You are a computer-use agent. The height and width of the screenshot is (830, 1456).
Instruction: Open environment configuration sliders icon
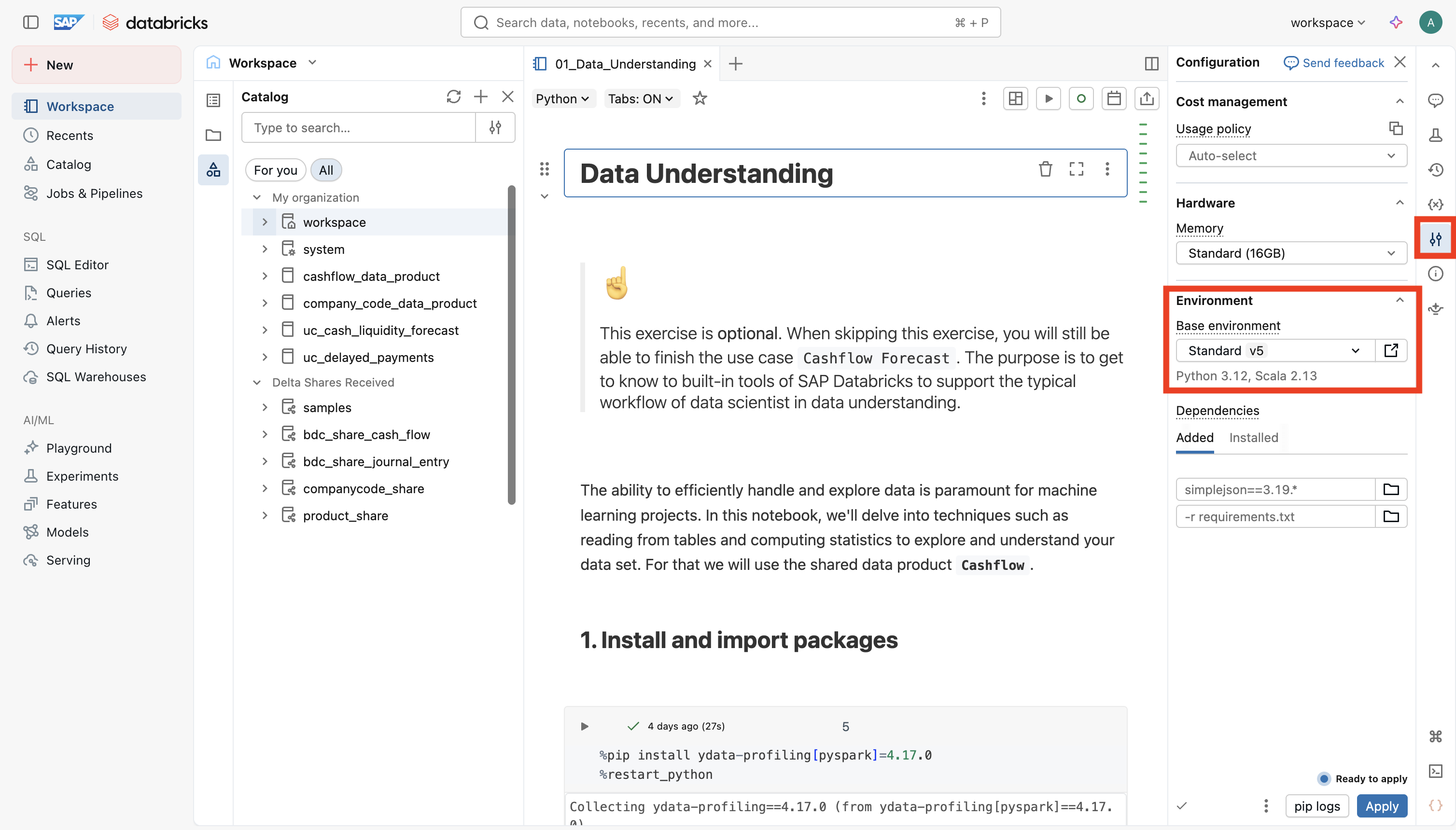1435,239
